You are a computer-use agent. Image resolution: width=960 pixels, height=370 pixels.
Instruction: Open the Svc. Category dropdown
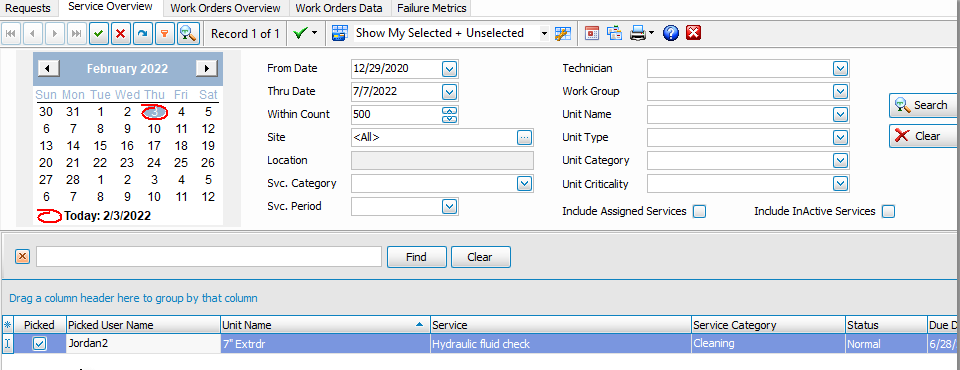pos(523,183)
